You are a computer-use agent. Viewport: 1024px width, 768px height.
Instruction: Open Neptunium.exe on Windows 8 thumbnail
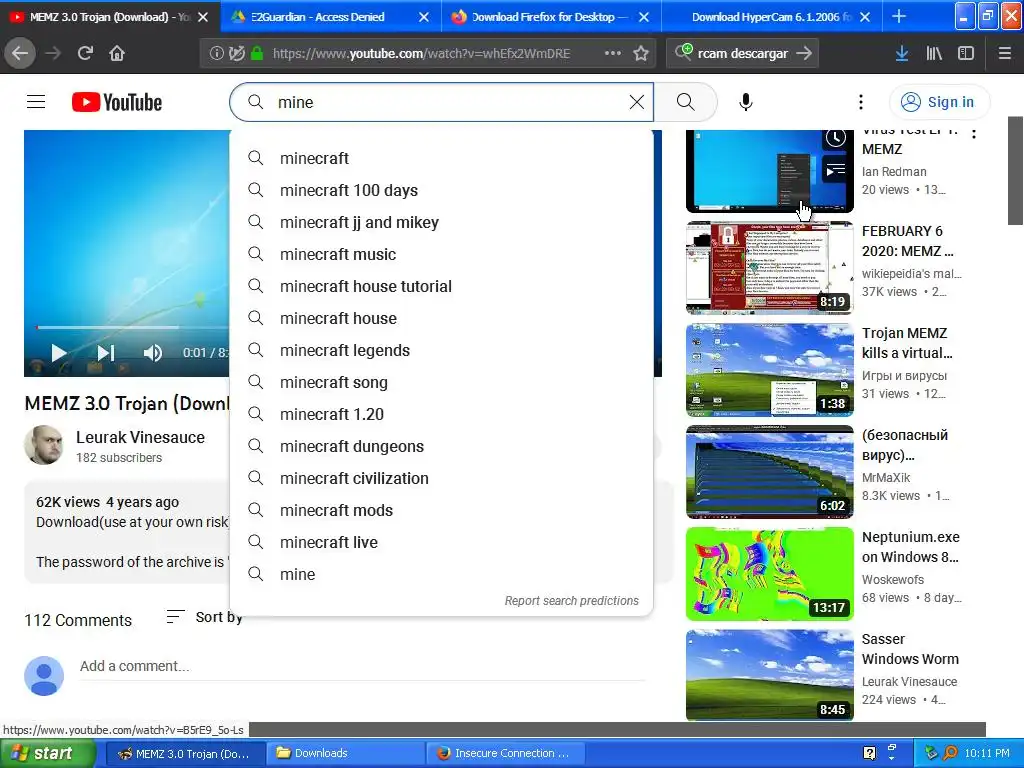[769, 573]
